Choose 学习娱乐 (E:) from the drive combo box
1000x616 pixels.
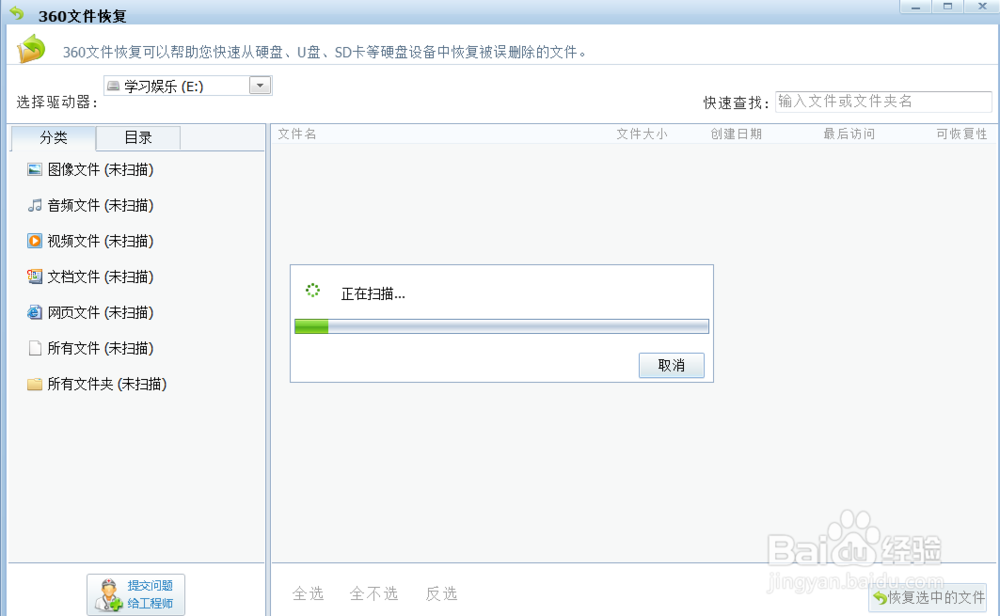tap(175, 85)
